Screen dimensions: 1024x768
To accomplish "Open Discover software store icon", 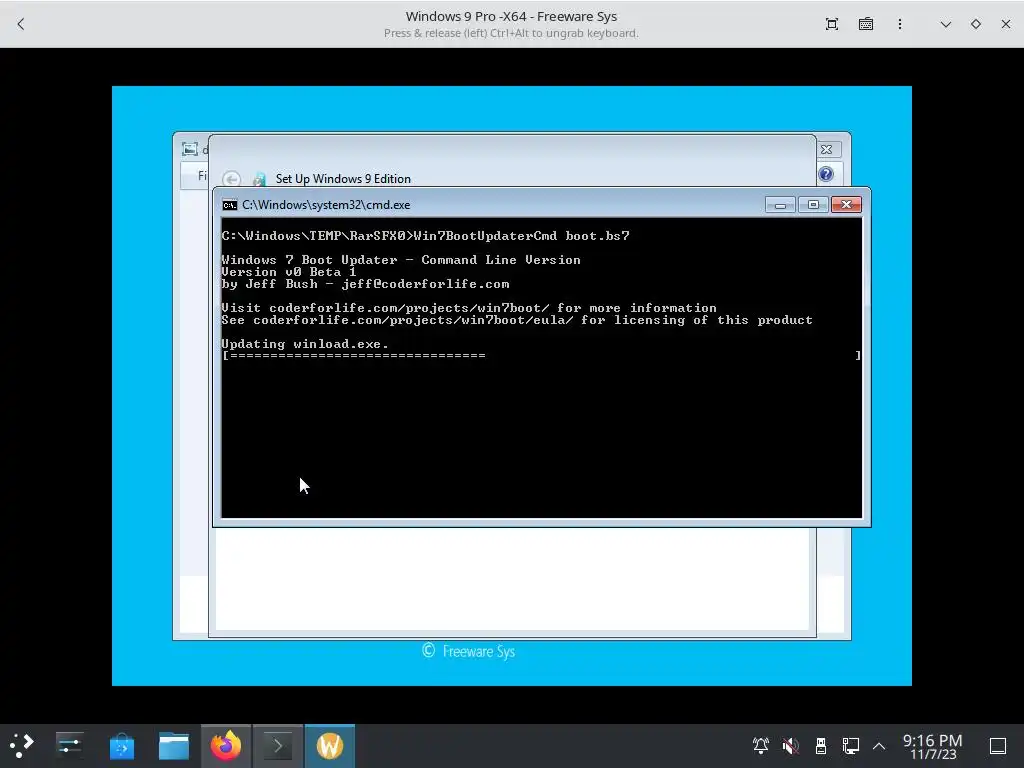I will click(x=121, y=746).
